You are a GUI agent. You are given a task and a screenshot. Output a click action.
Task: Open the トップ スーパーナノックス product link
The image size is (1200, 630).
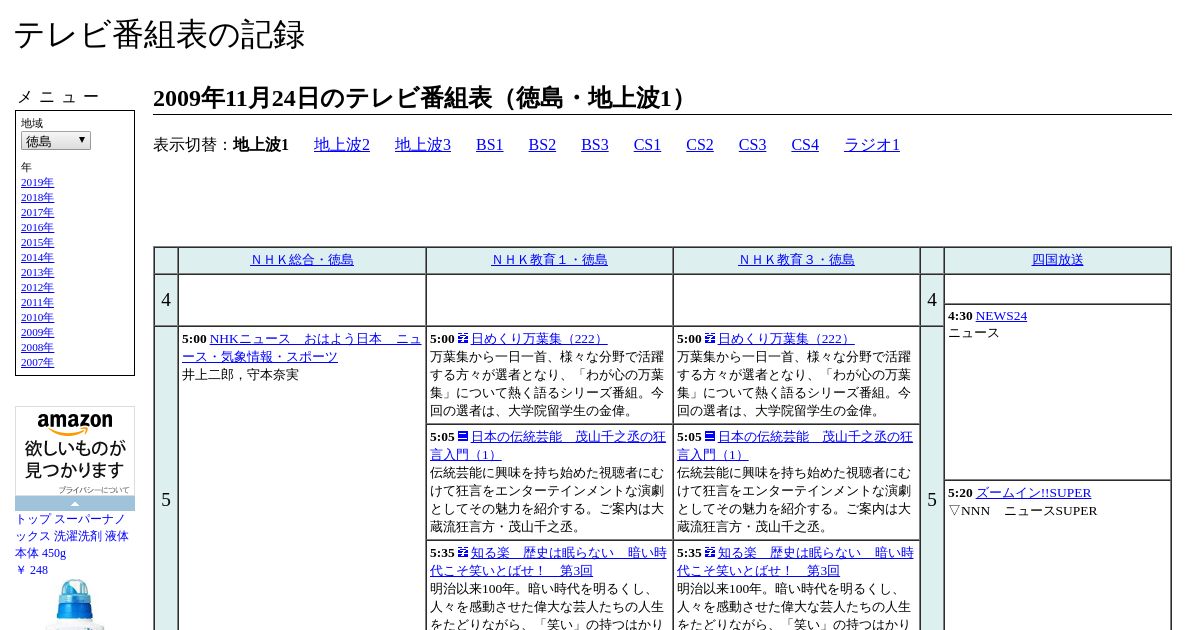point(72,536)
